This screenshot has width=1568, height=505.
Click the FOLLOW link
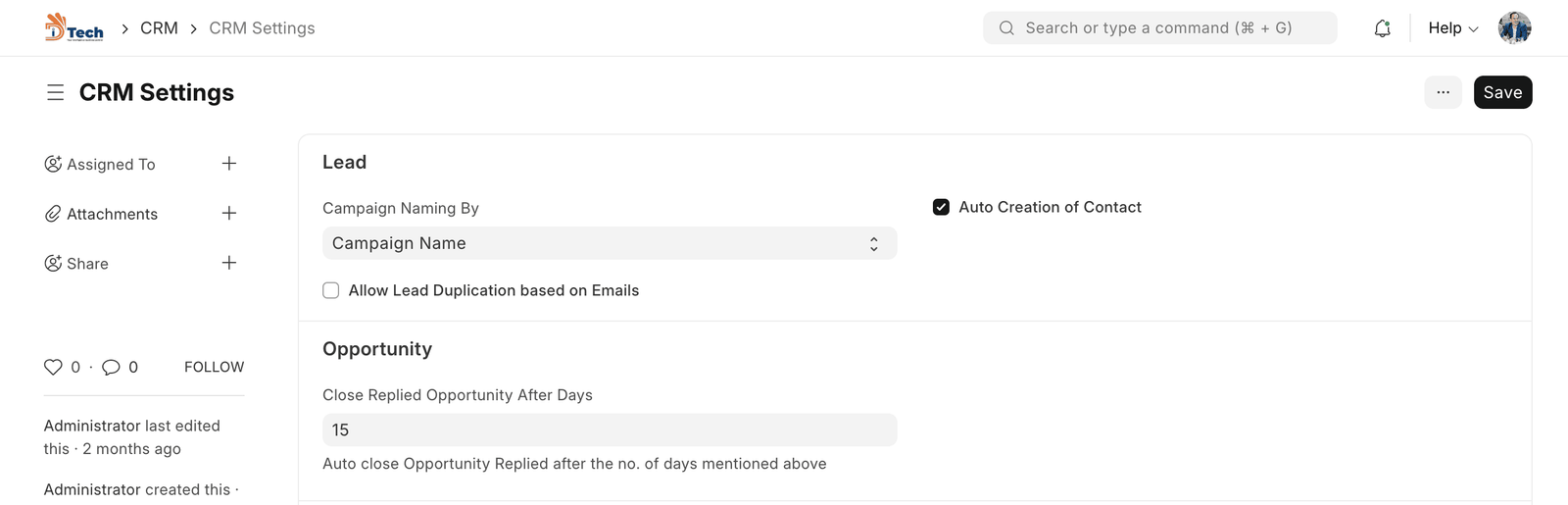click(x=214, y=367)
